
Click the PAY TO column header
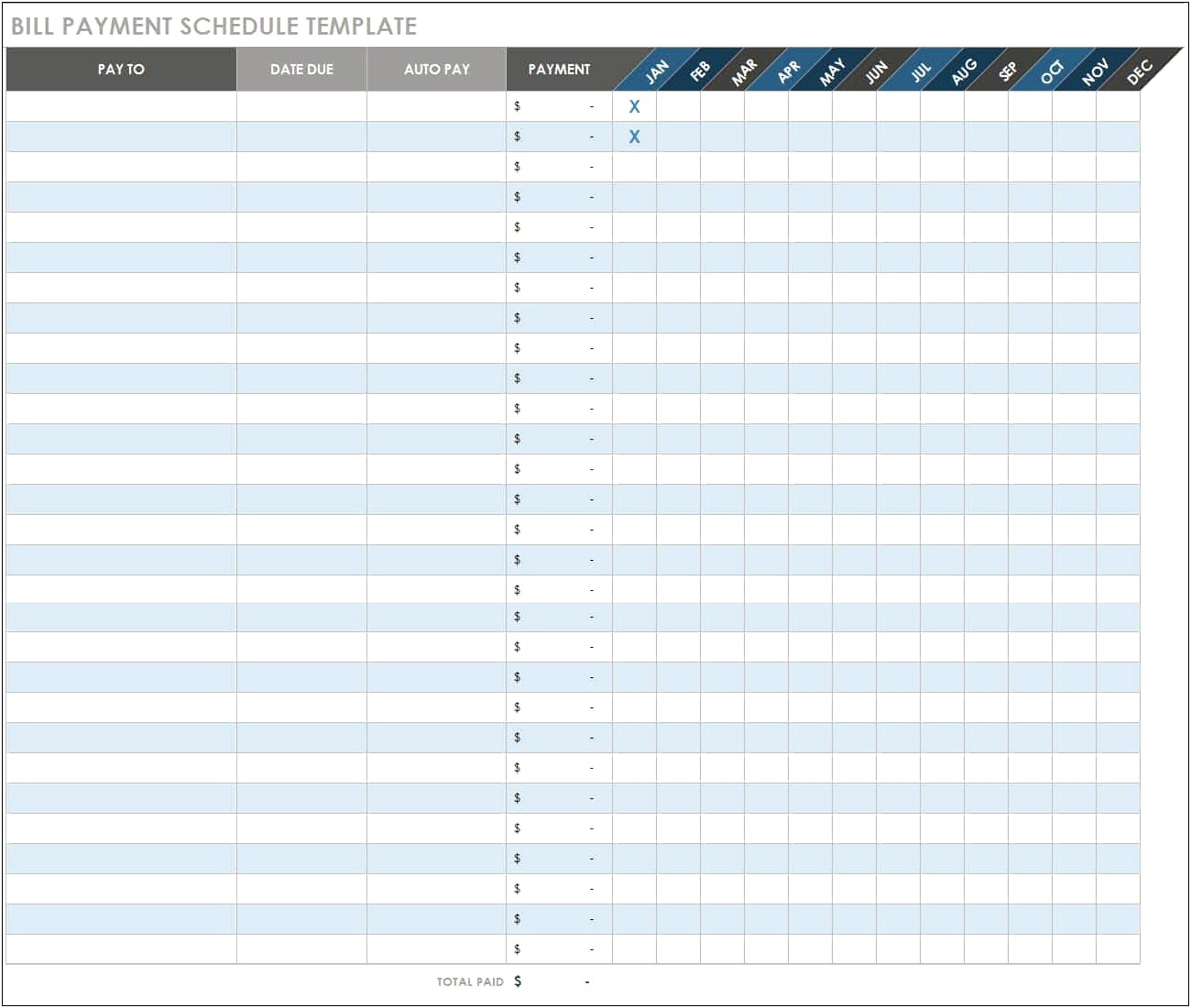(x=121, y=70)
